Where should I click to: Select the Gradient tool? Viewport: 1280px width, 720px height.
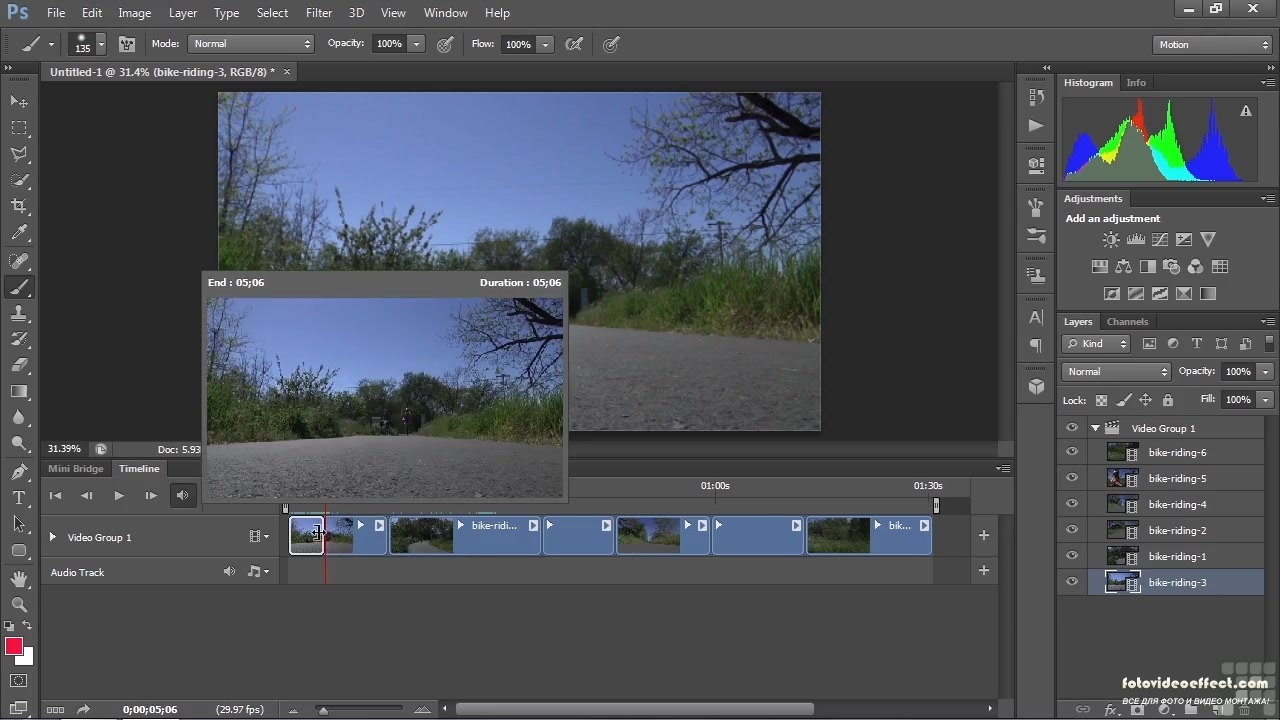(x=19, y=391)
